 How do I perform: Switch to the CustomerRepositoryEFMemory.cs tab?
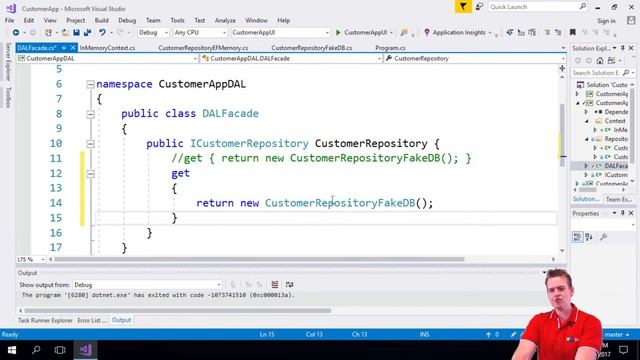(203, 48)
